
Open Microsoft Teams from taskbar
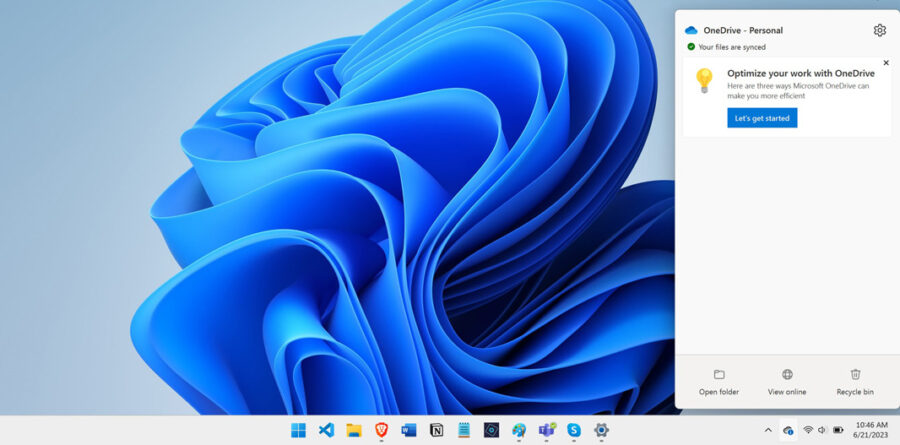[546, 430]
